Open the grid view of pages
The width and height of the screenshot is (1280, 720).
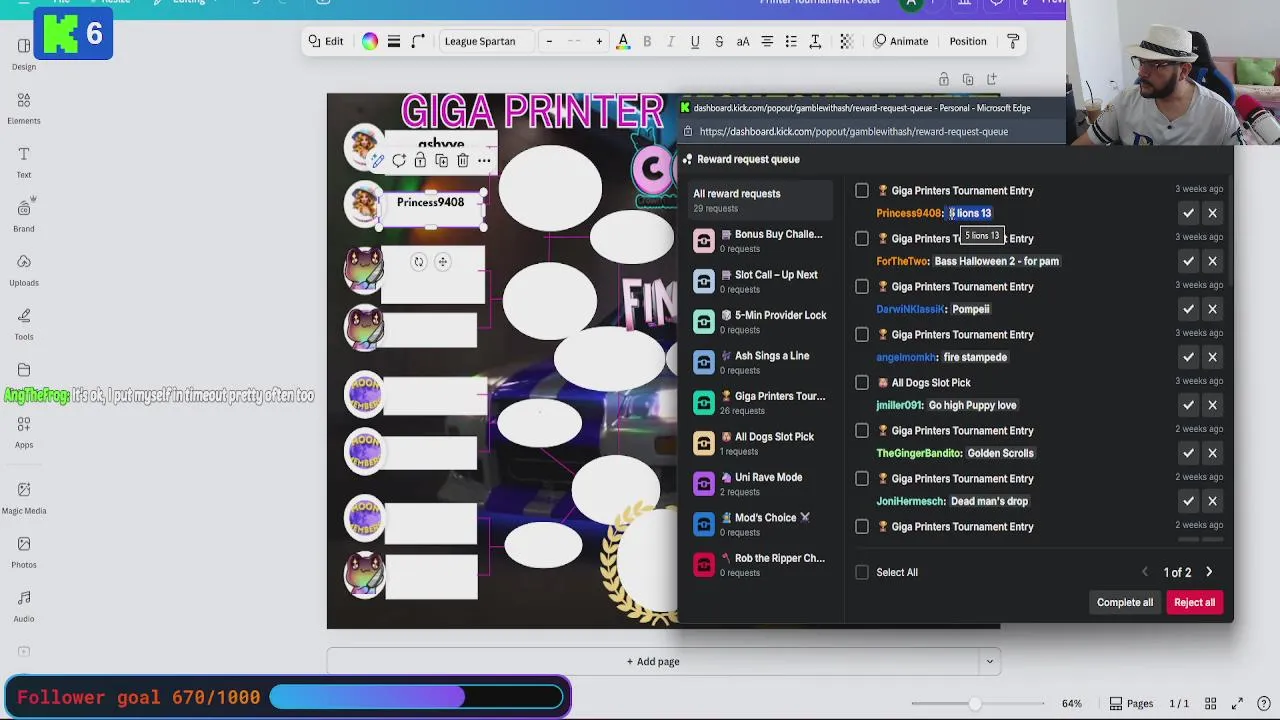pyautogui.click(x=1211, y=703)
